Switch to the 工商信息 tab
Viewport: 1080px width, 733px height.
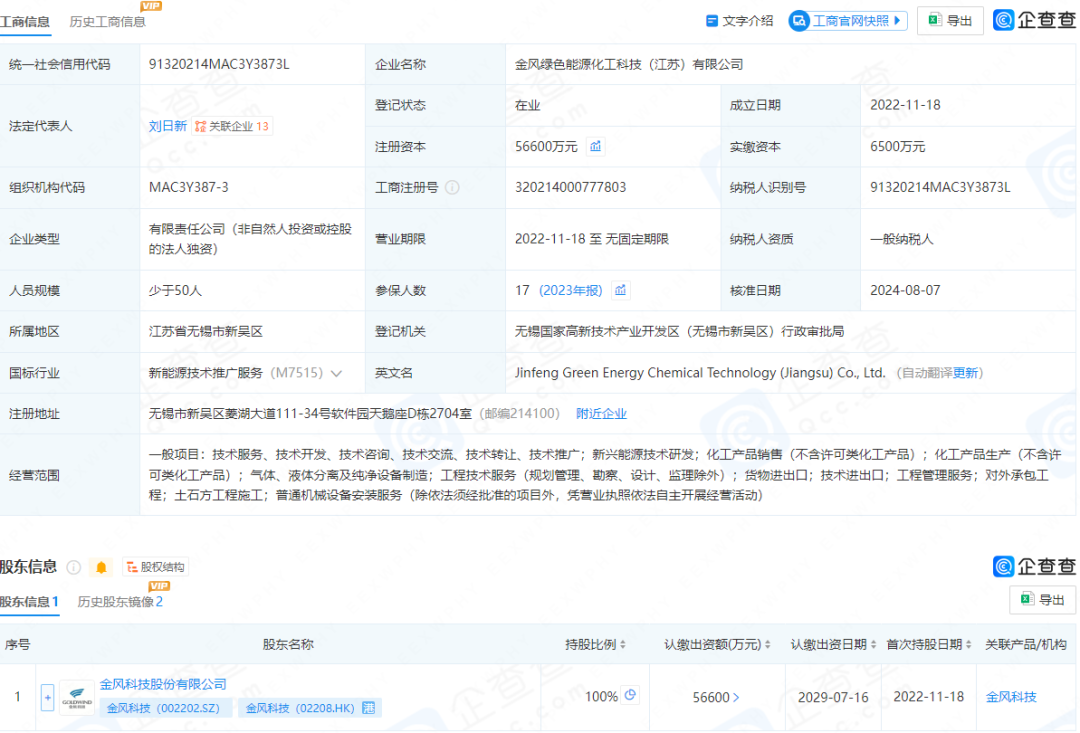tap(25, 21)
